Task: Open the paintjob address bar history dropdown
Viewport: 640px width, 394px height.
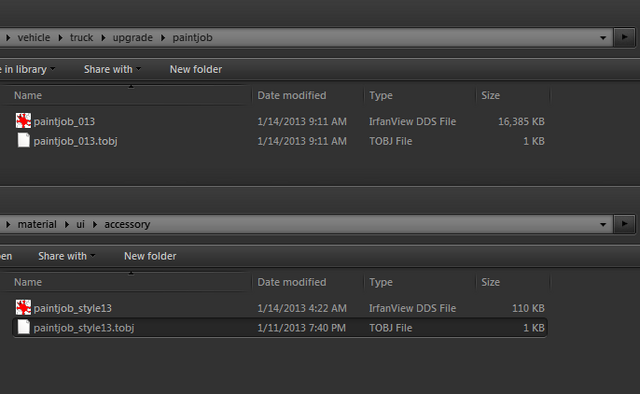Action: click(603, 38)
